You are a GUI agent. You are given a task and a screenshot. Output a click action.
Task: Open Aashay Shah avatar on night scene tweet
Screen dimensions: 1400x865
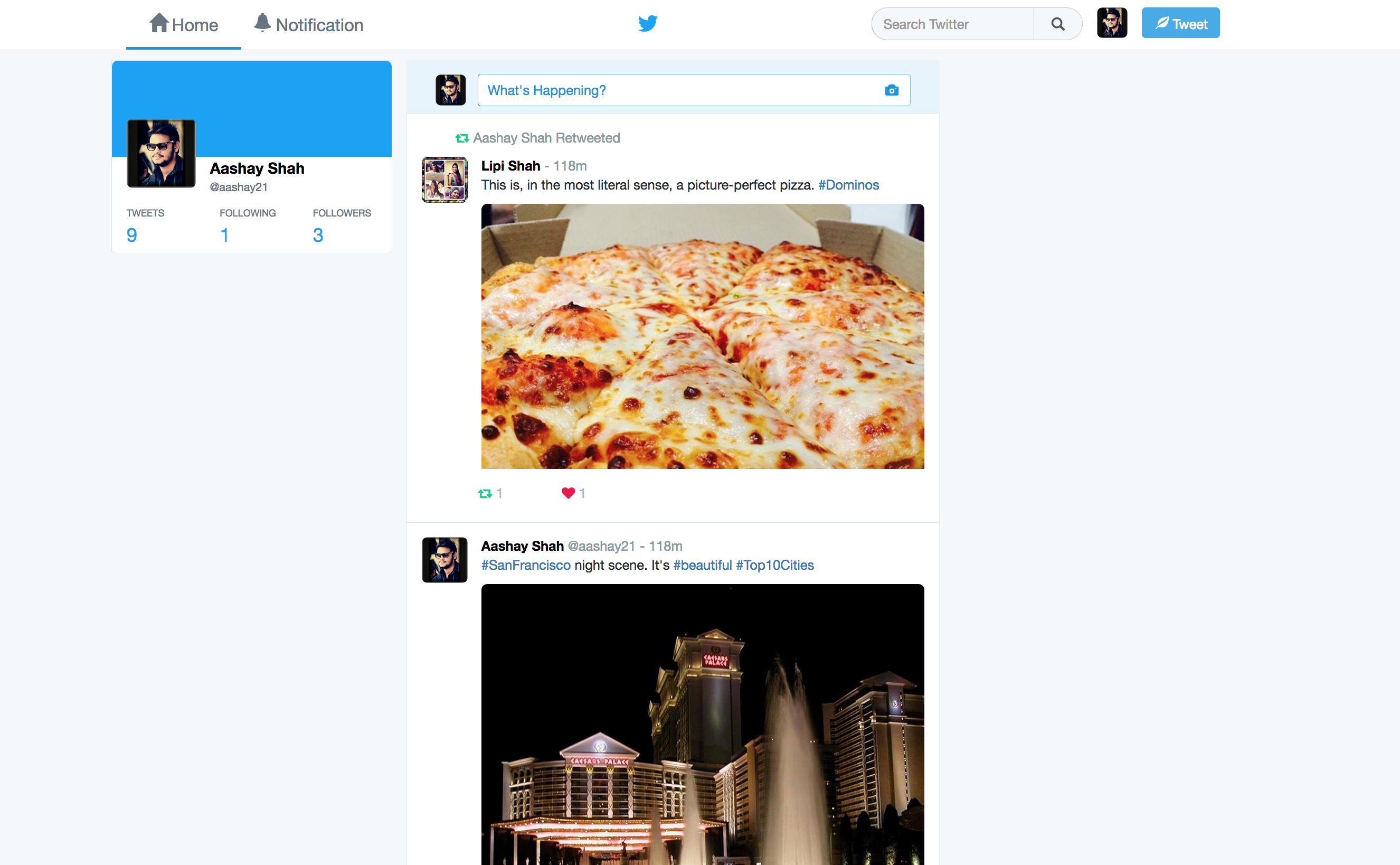(x=444, y=560)
